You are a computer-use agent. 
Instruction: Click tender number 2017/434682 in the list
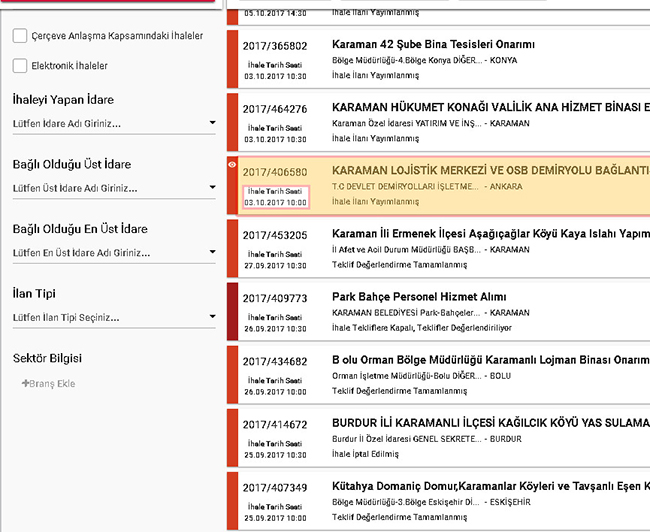click(x=274, y=361)
